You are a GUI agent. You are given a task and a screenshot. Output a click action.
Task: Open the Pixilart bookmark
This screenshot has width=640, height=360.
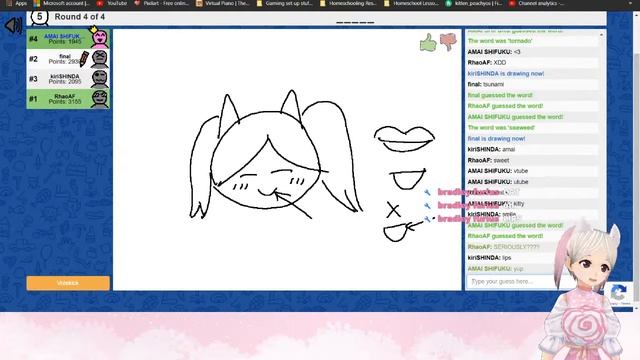click(x=162, y=3)
